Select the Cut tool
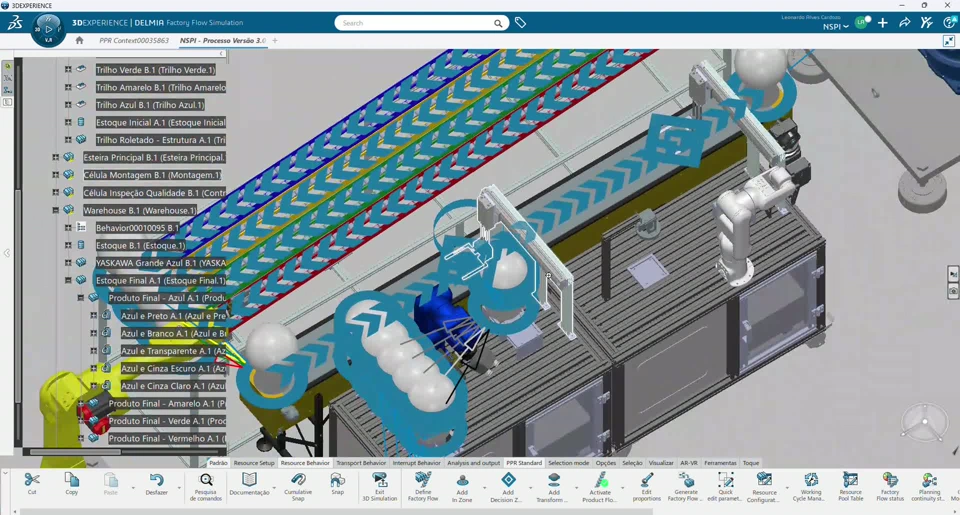 click(x=32, y=484)
